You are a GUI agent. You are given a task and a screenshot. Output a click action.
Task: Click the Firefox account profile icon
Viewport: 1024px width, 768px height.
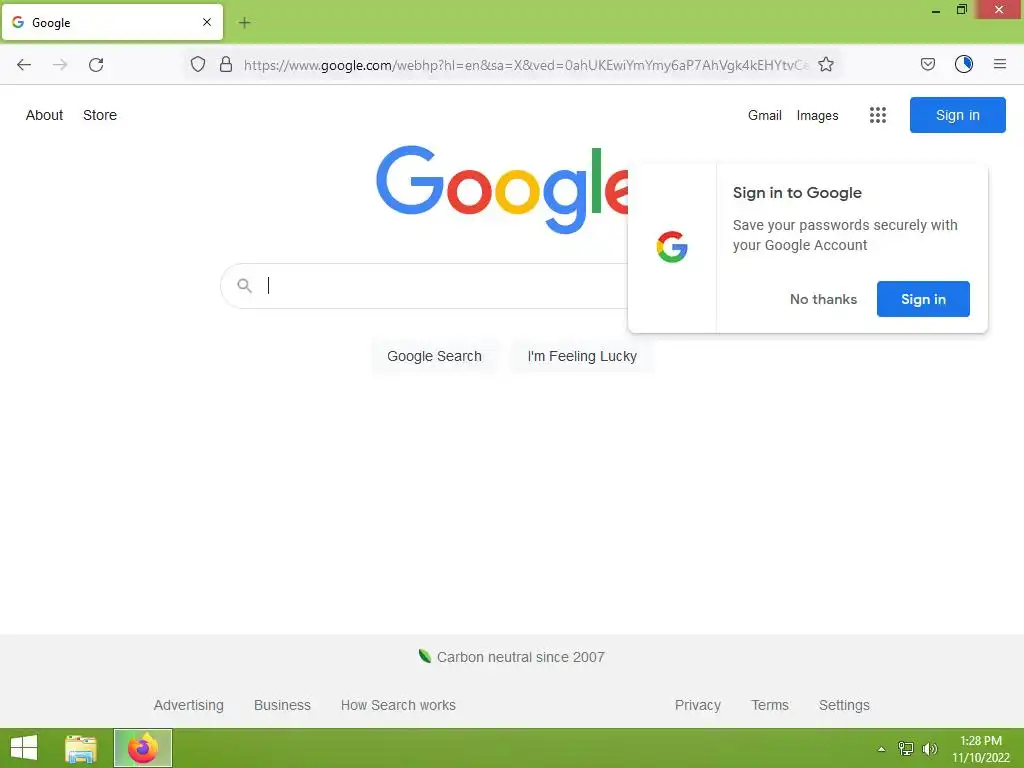964,64
